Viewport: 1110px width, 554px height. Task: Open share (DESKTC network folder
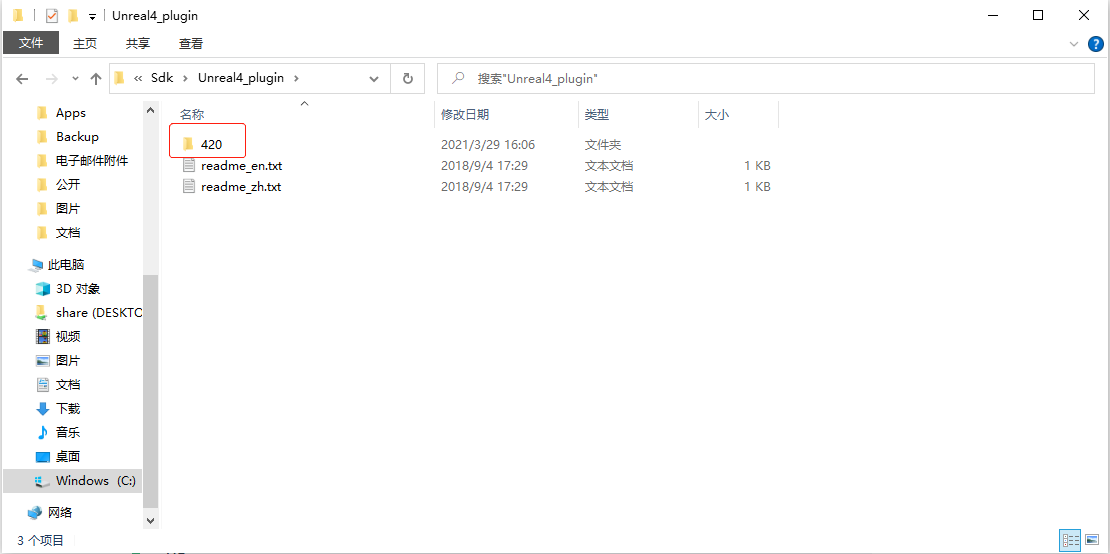pos(99,313)
